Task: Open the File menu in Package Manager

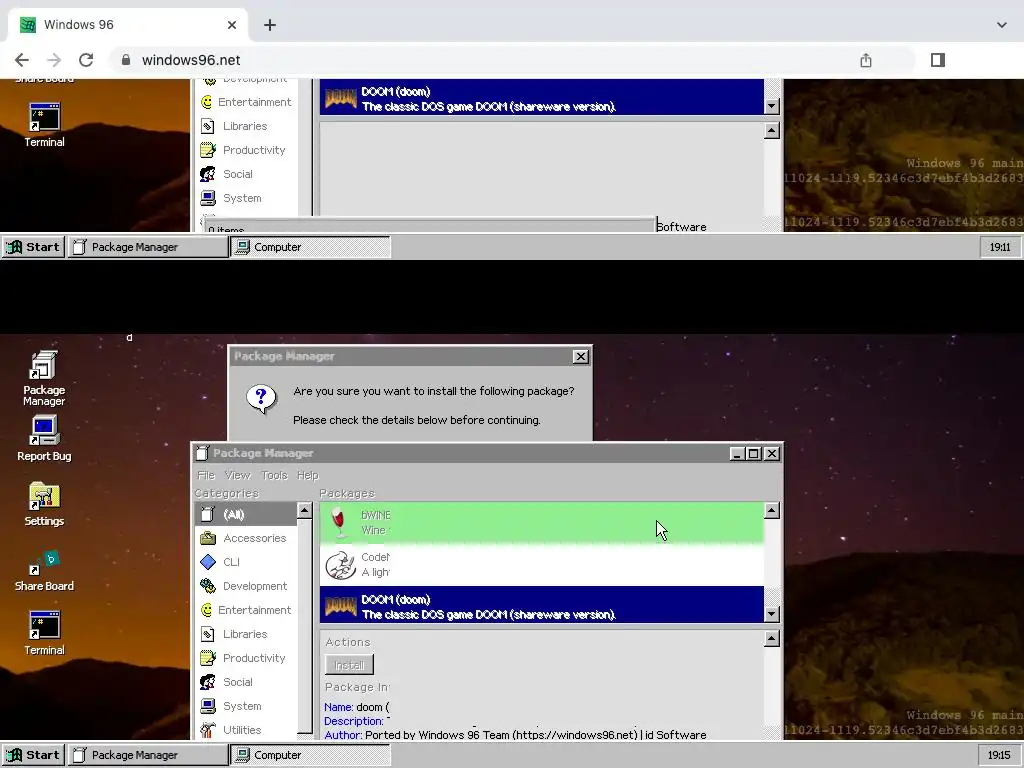Action: pyautogui.click(x=206, y=475)
